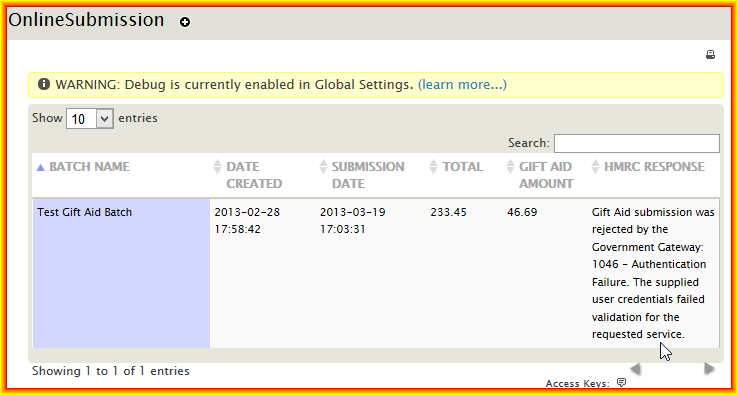Click the info icon in debug warning
The image size is (738, 395).
tap(44, 84)
